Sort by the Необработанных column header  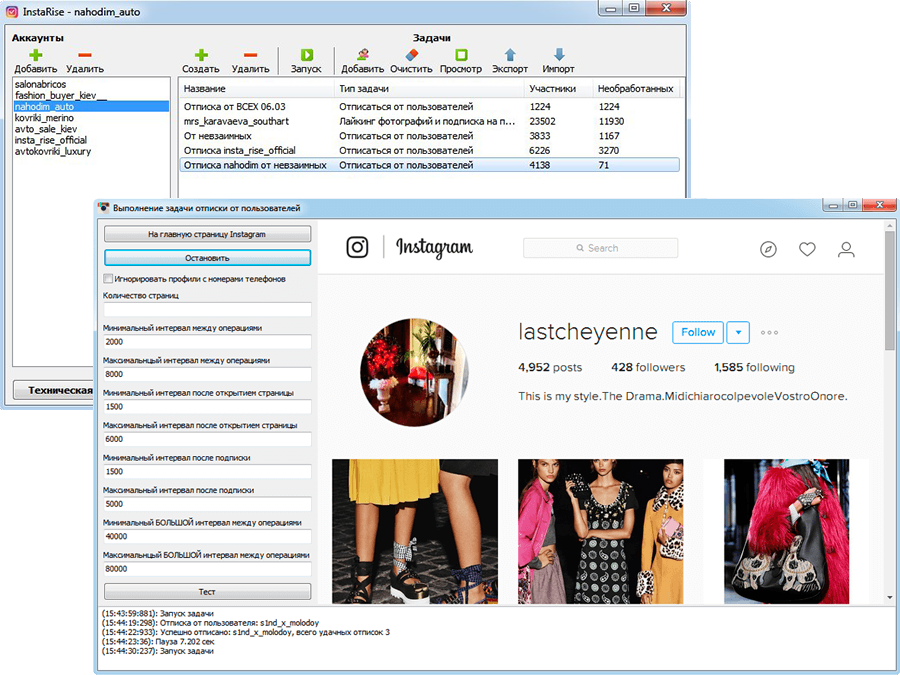pos(636,88)
